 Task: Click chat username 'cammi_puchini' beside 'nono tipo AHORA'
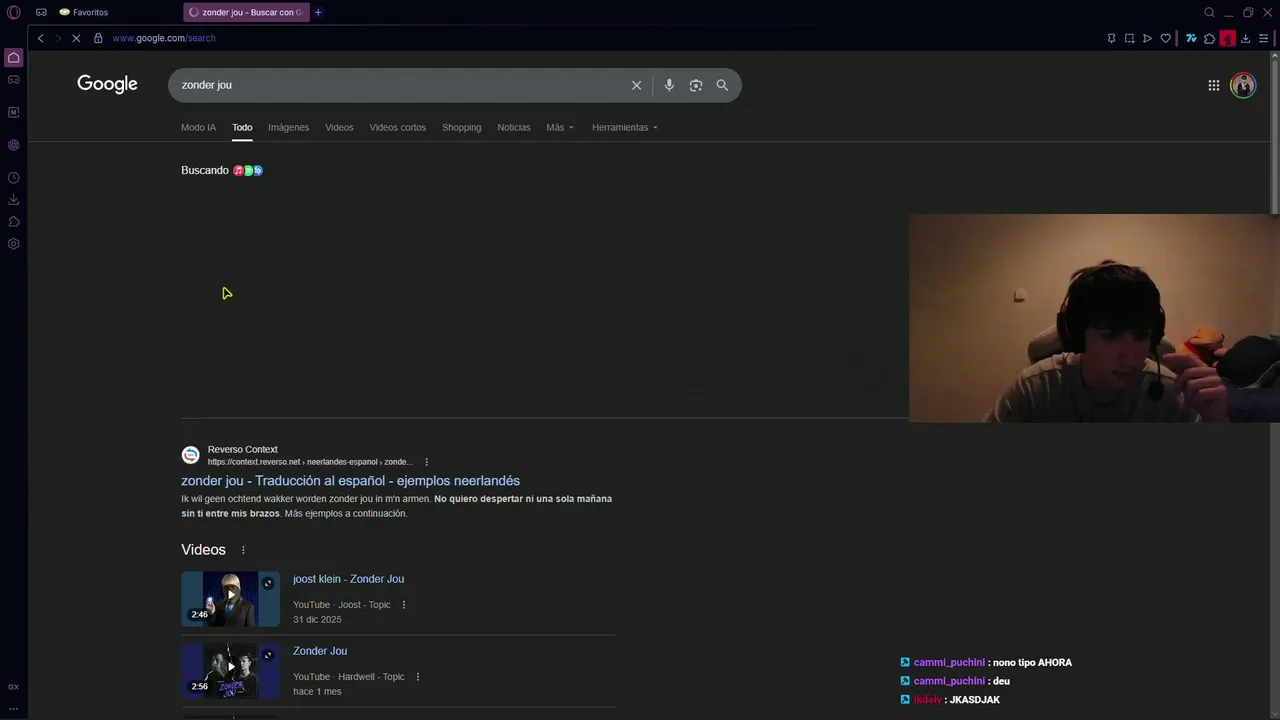(x=949, y=662)
